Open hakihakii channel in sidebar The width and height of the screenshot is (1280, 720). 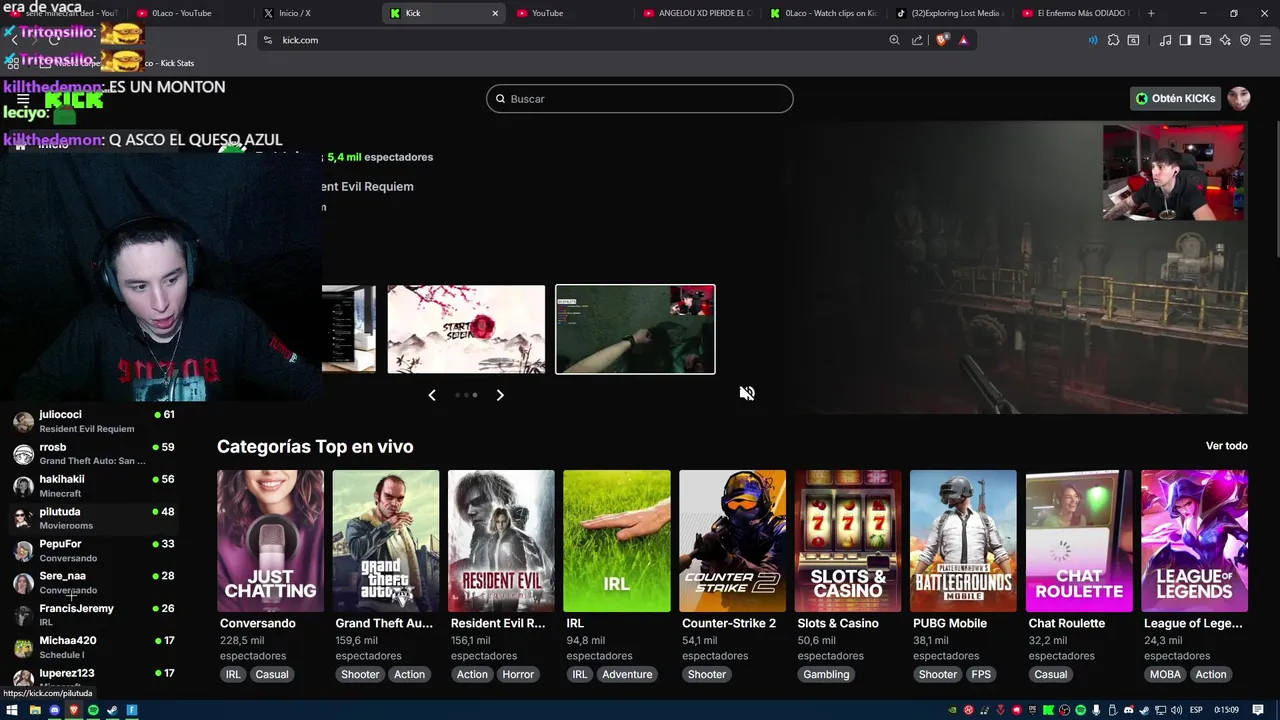point(94,485)
